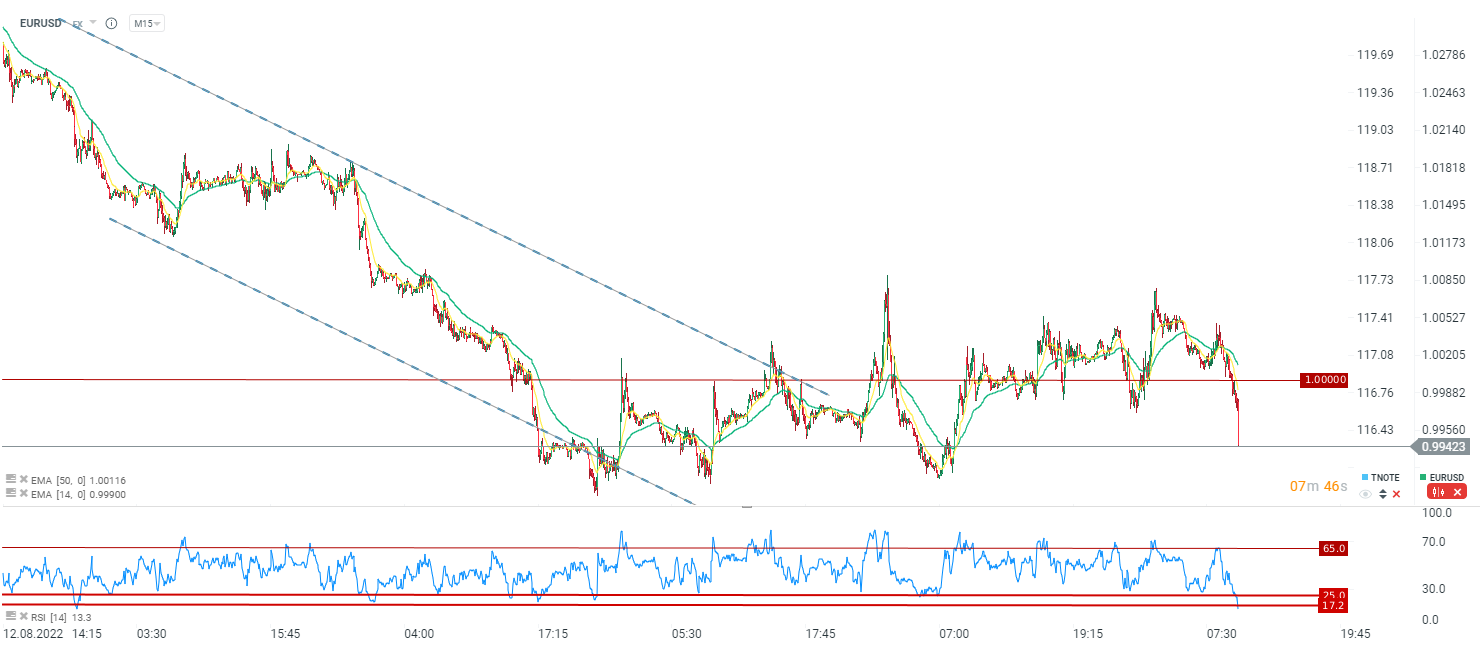Open the instrument info icon next to EURUSD

tap(111, 23)
